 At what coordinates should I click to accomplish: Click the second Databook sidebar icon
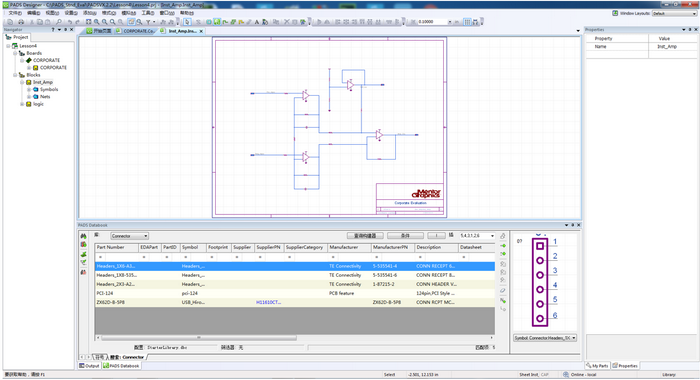(83, 245)
